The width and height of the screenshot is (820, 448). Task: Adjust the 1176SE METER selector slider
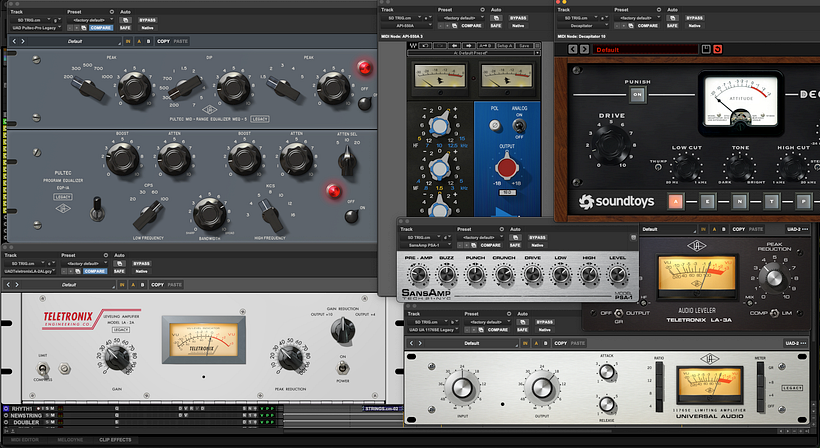point(760,386)
